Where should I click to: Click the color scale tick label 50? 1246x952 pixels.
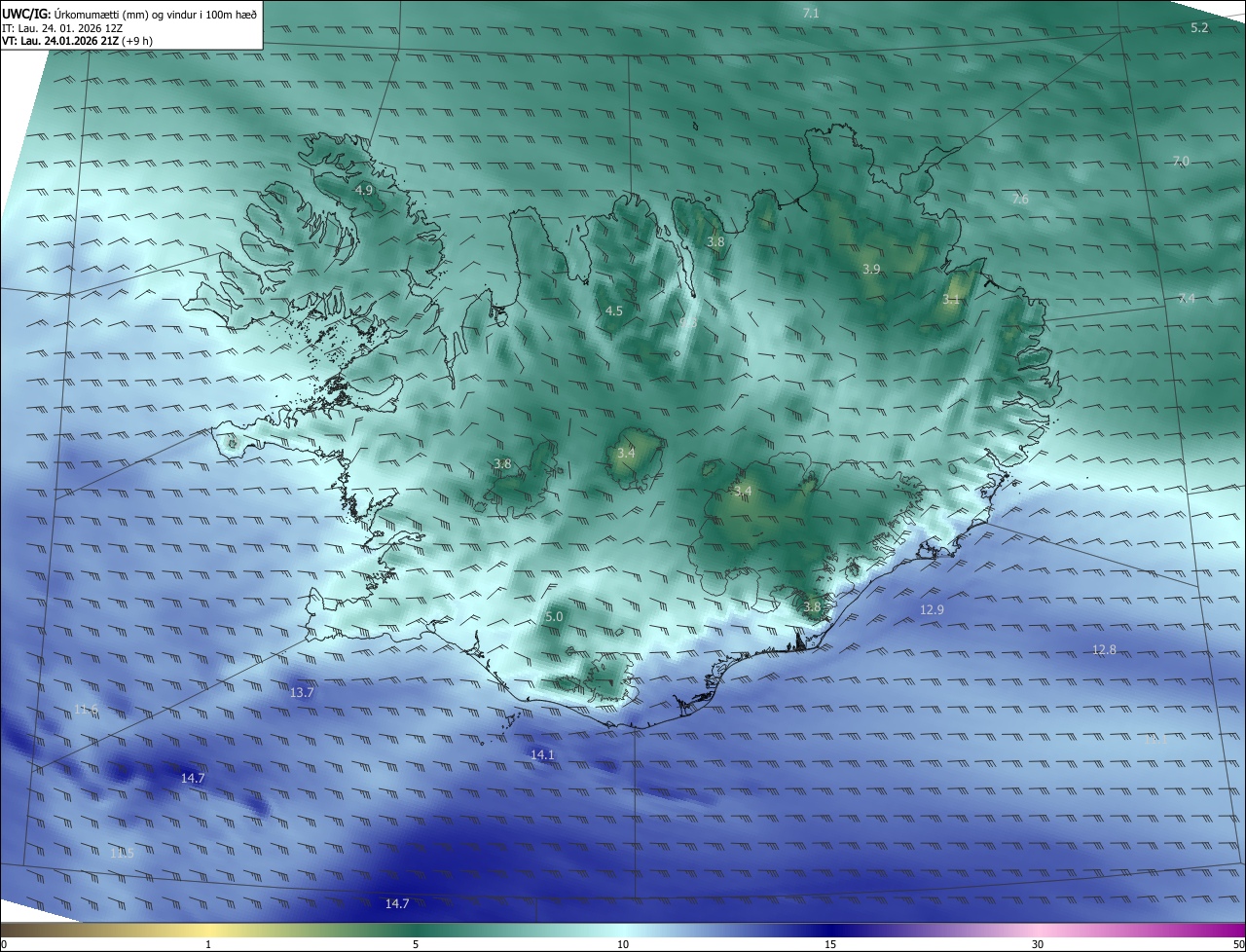[x=1238, y=944]
